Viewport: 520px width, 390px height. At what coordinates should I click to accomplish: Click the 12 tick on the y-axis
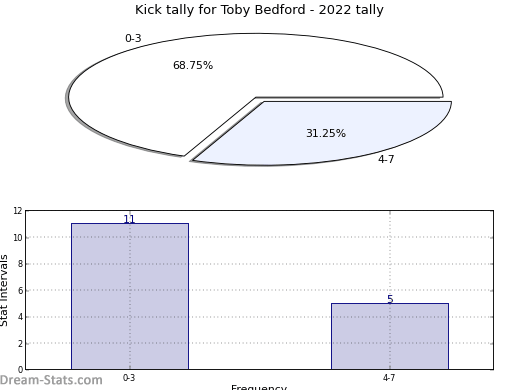pyautogui.click(x=18, y=211)
